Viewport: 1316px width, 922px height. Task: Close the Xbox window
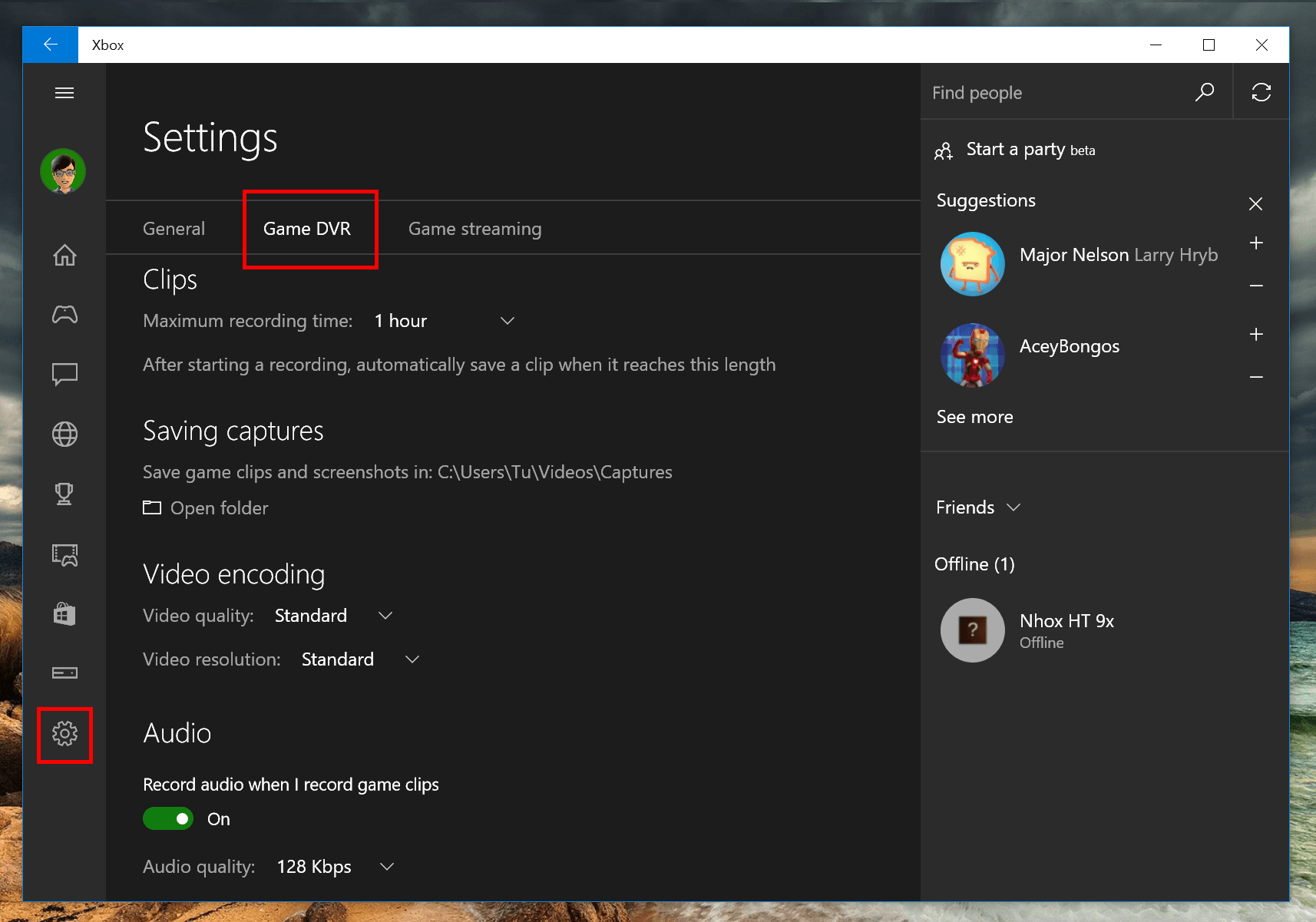coord(1261,45)
